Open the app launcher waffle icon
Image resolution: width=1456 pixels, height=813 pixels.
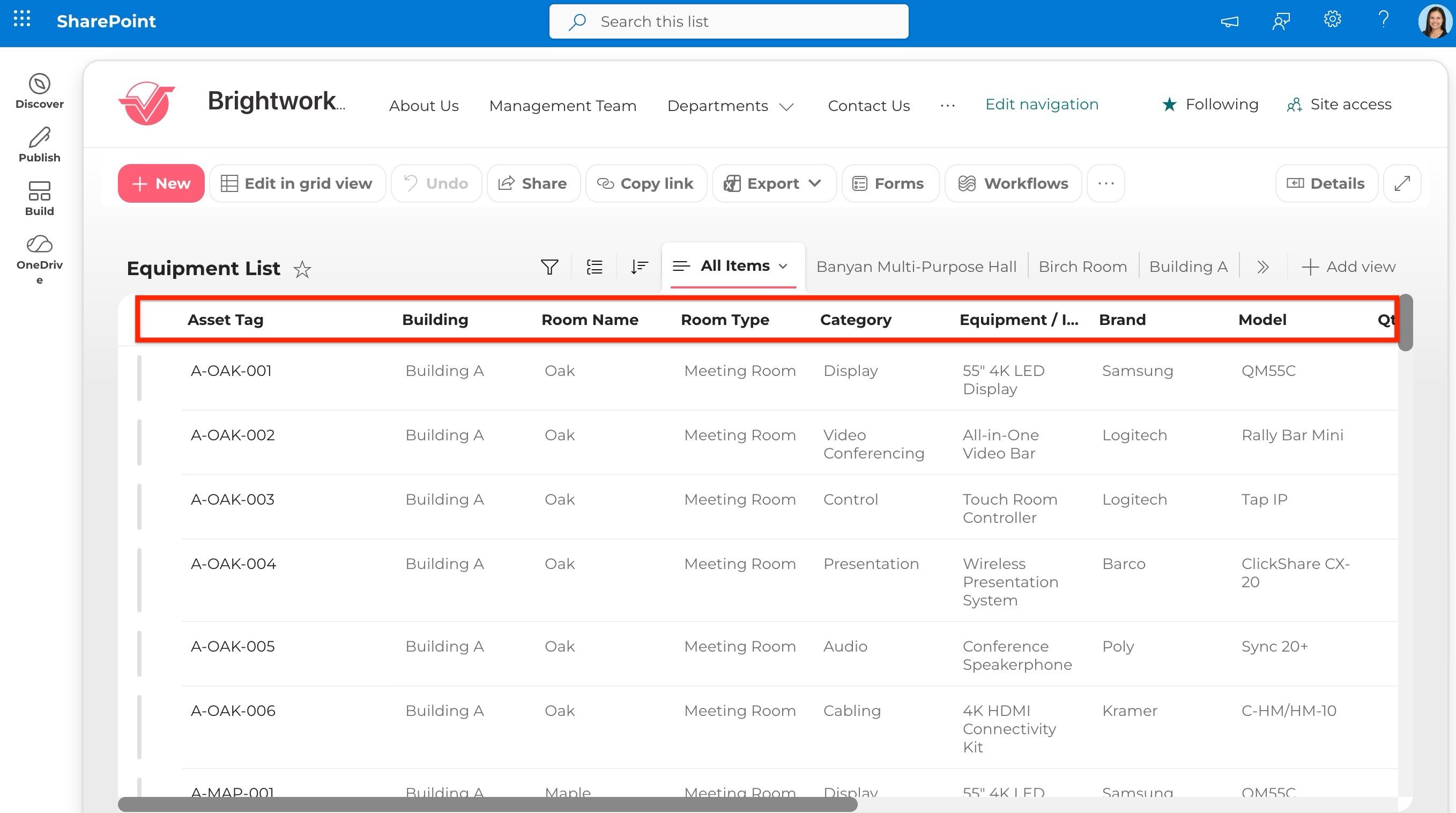pos(21,20)
